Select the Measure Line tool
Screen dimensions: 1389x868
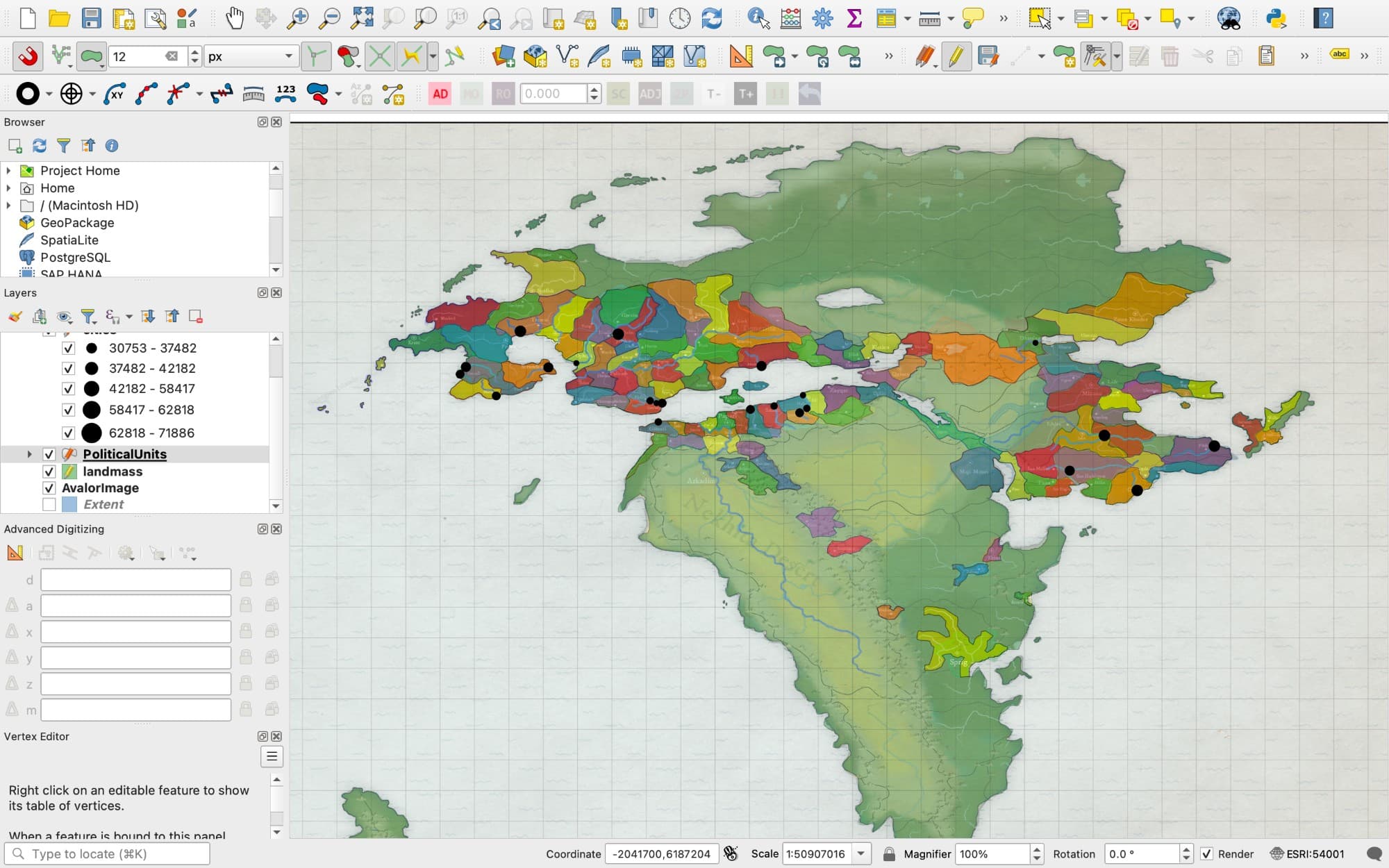[x=931, y=19]
